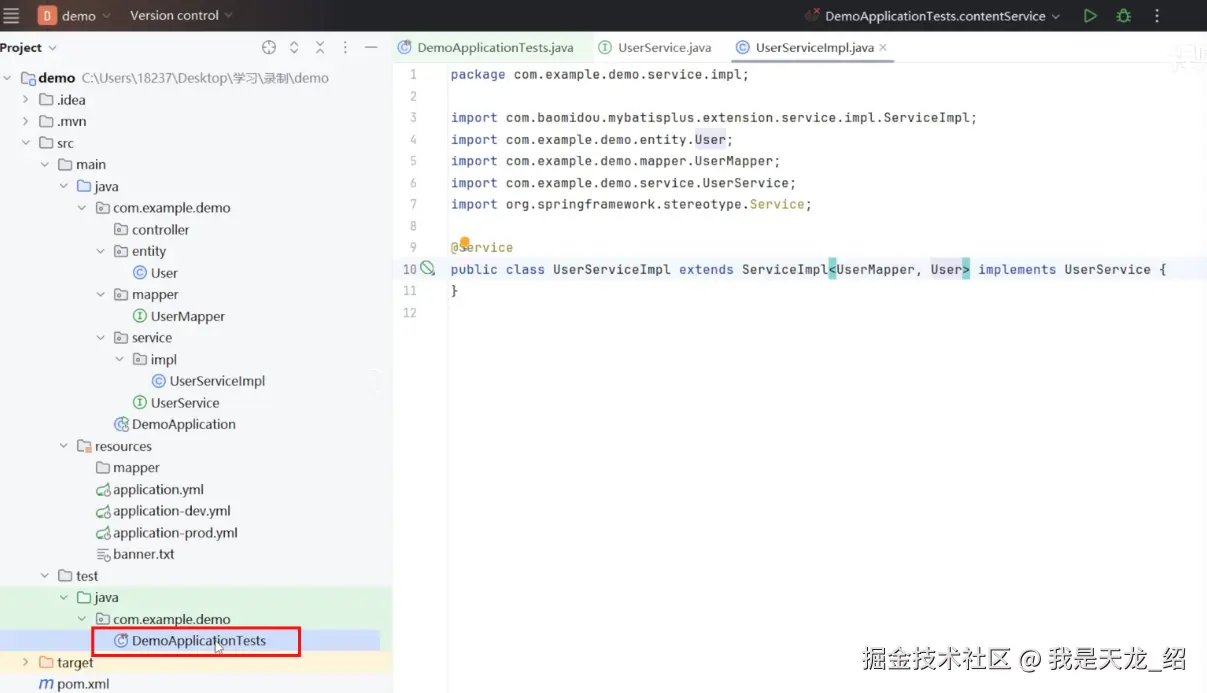Switch to DemoApplicationTests.java tab

486,47
